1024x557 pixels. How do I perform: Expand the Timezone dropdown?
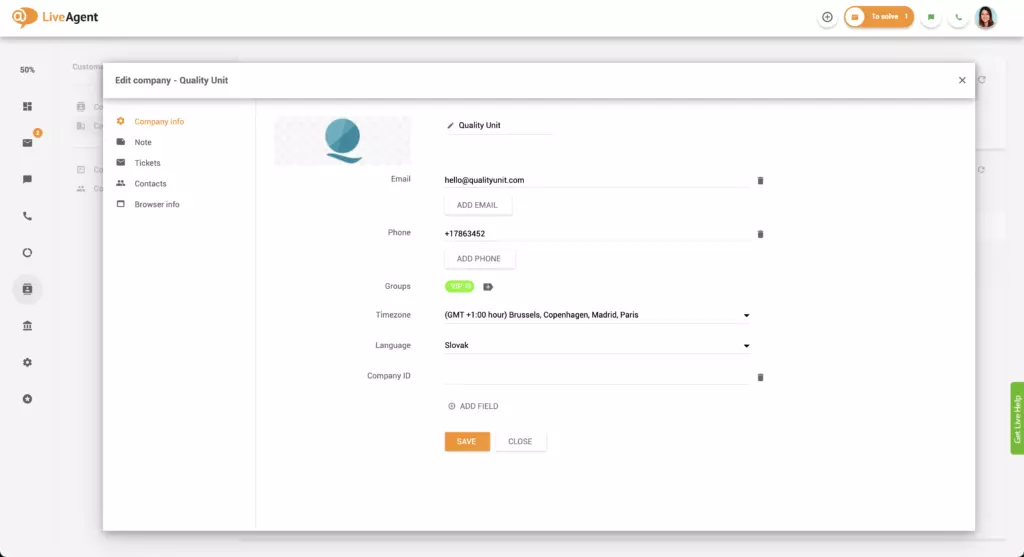[746, 316]
